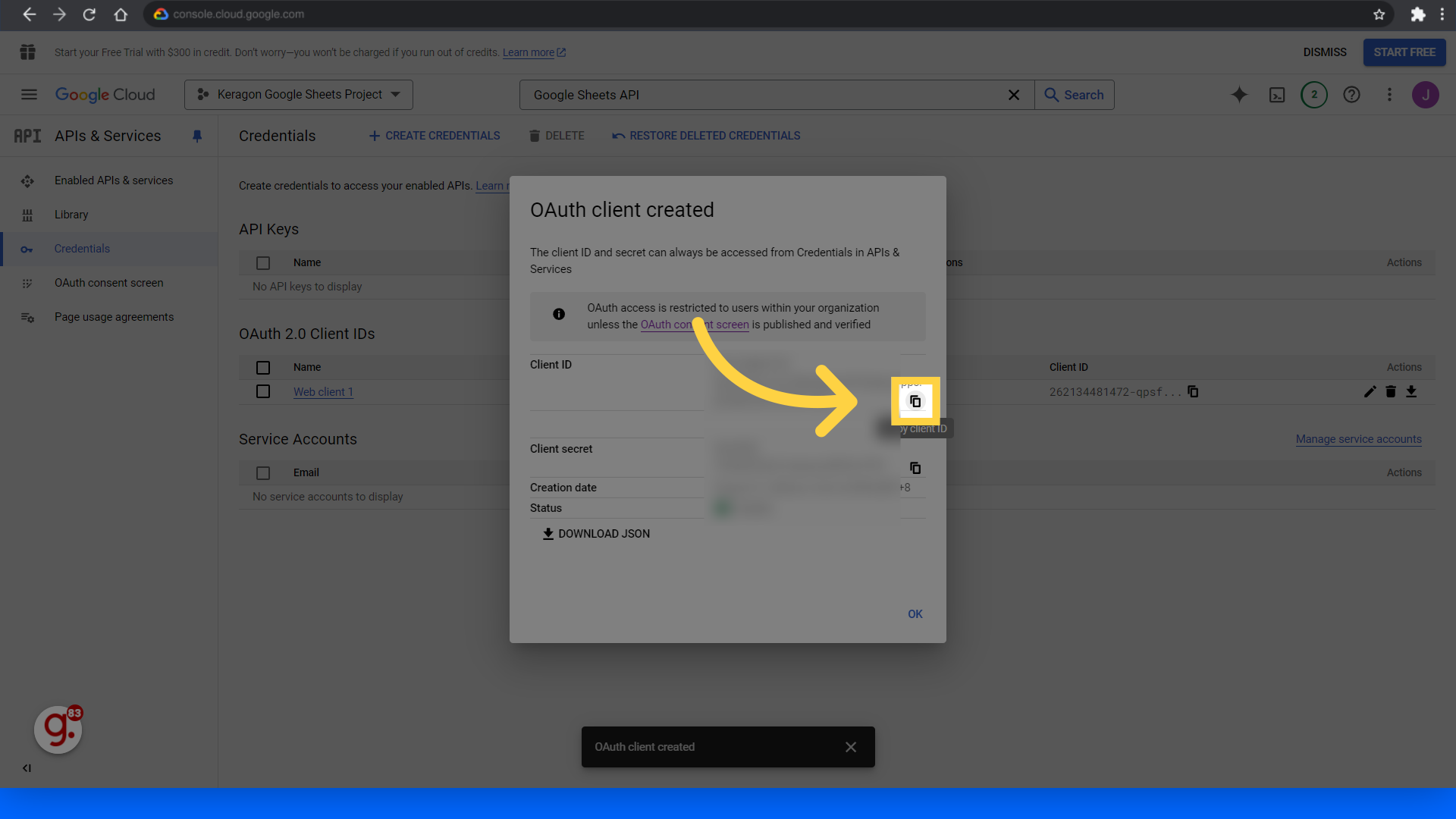1456x819 pixels.
Task: Clear the search box text
Action: pos(1014,95)
